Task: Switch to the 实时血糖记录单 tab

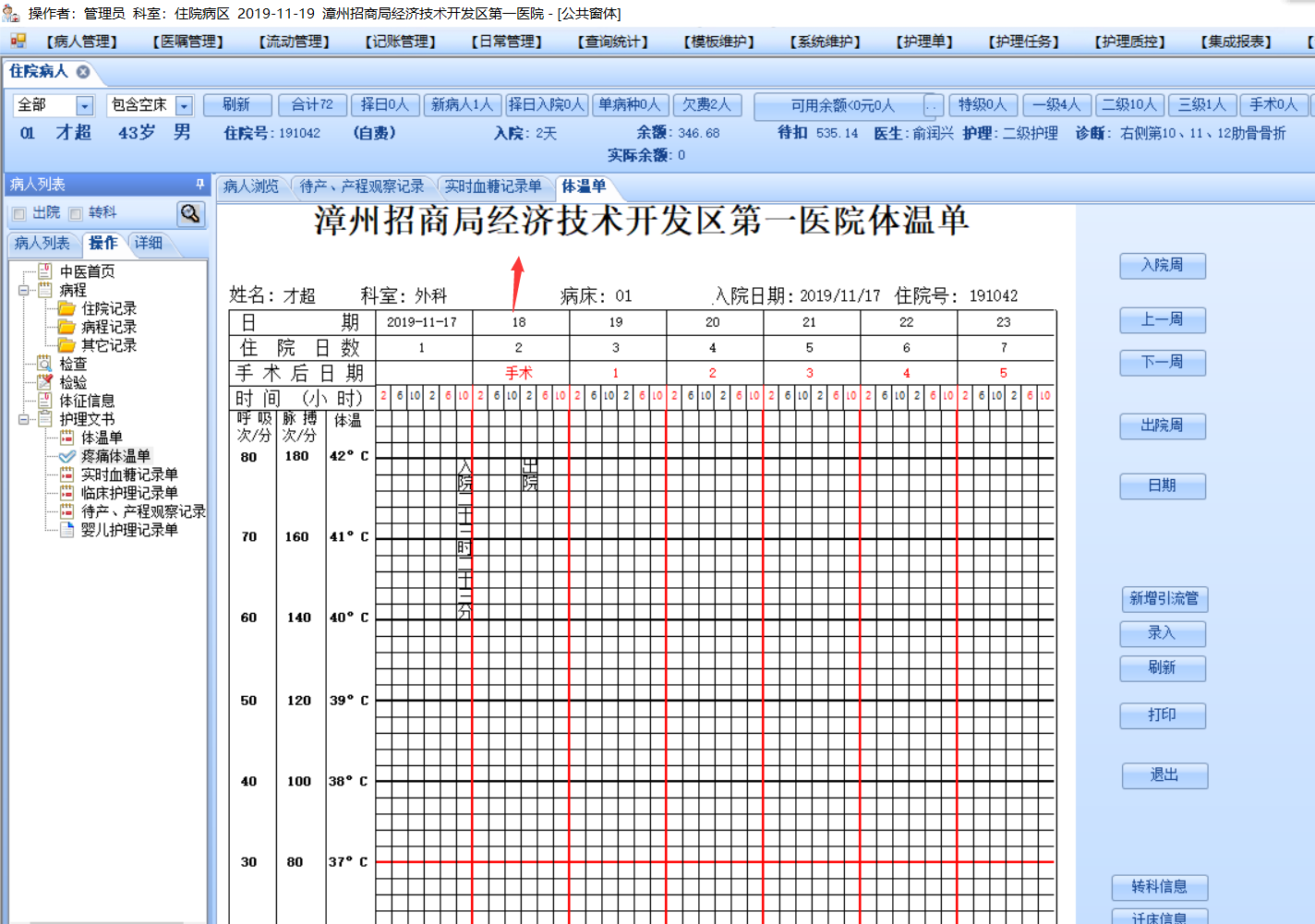Action: tap(493, 186)
